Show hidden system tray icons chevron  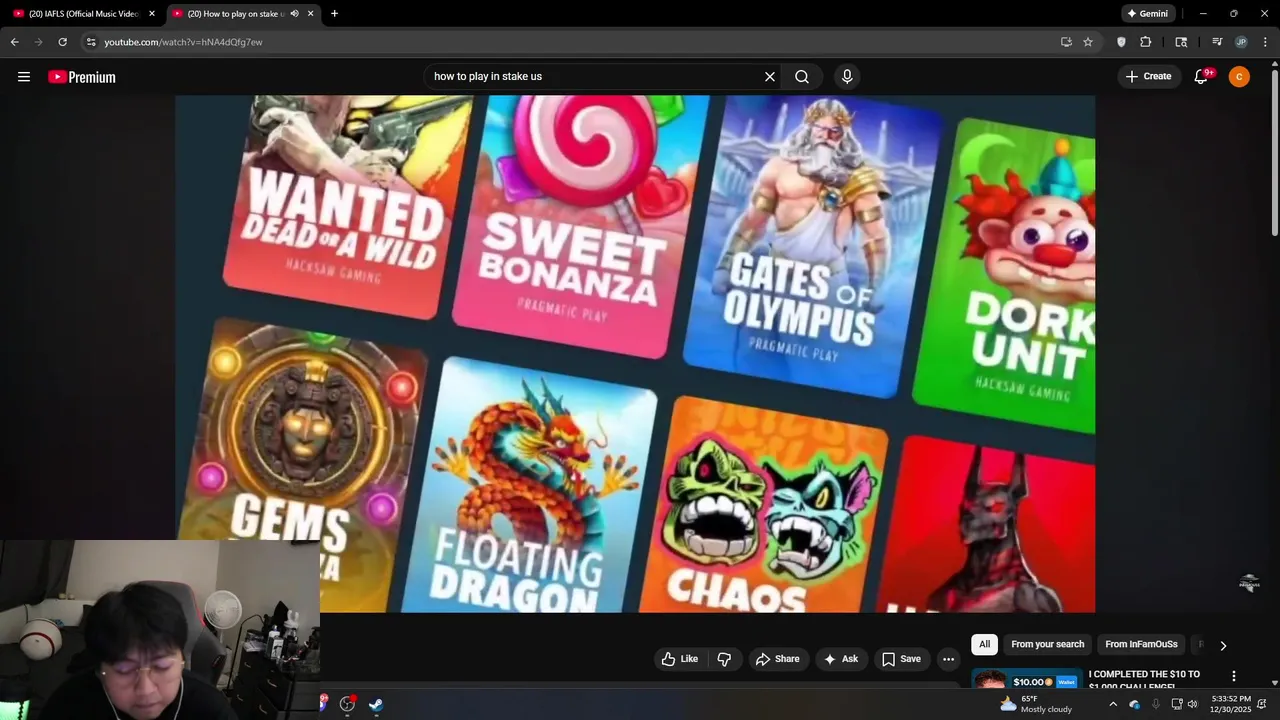pyautogui.click(x=1113, y=704)
